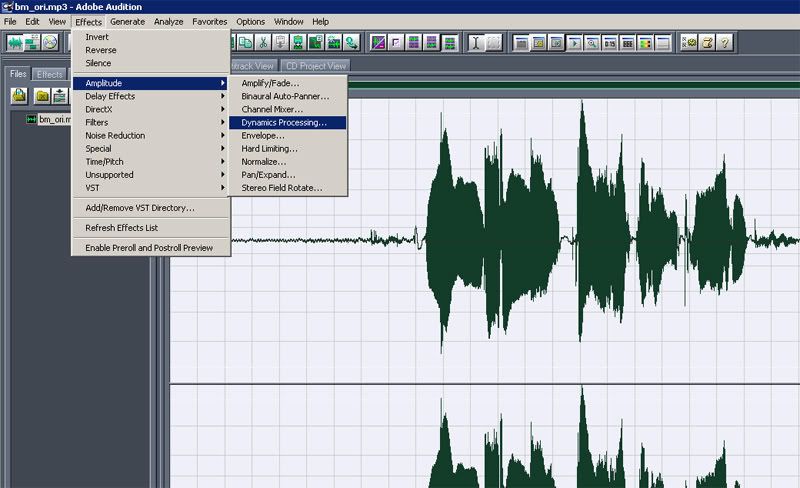The width and height of the screenshot is (800, 488).
Task: Expand the Special submenu
Action: [x=150, y=149]
